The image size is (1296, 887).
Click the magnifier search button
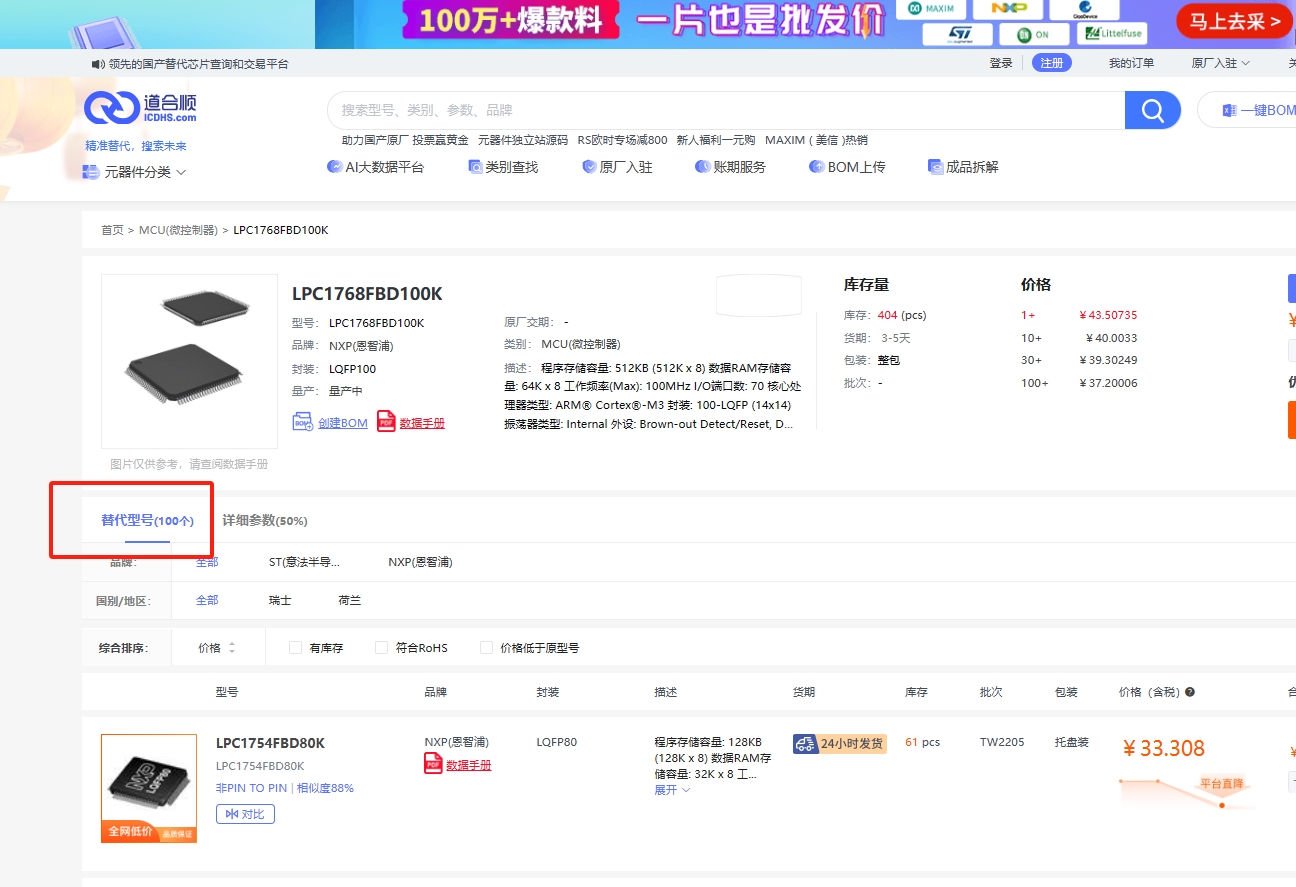[1153, 110]
